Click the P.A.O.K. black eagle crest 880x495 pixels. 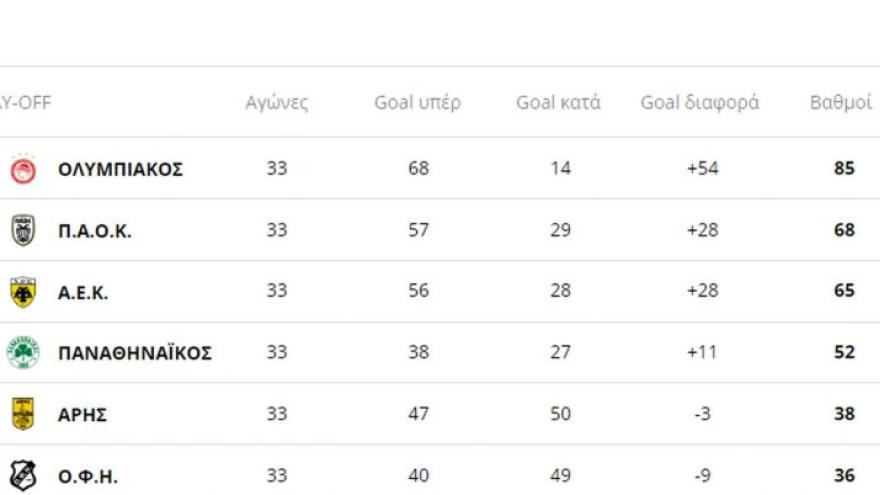point(23,230)
